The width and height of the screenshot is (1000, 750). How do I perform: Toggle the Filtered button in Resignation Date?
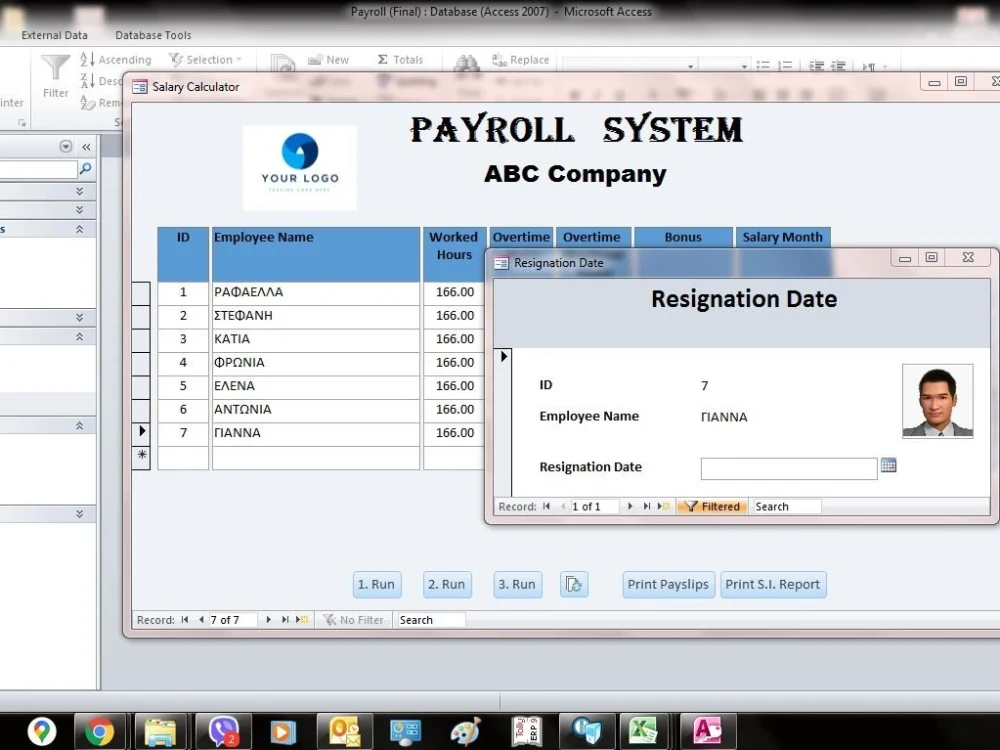point(712,506)
